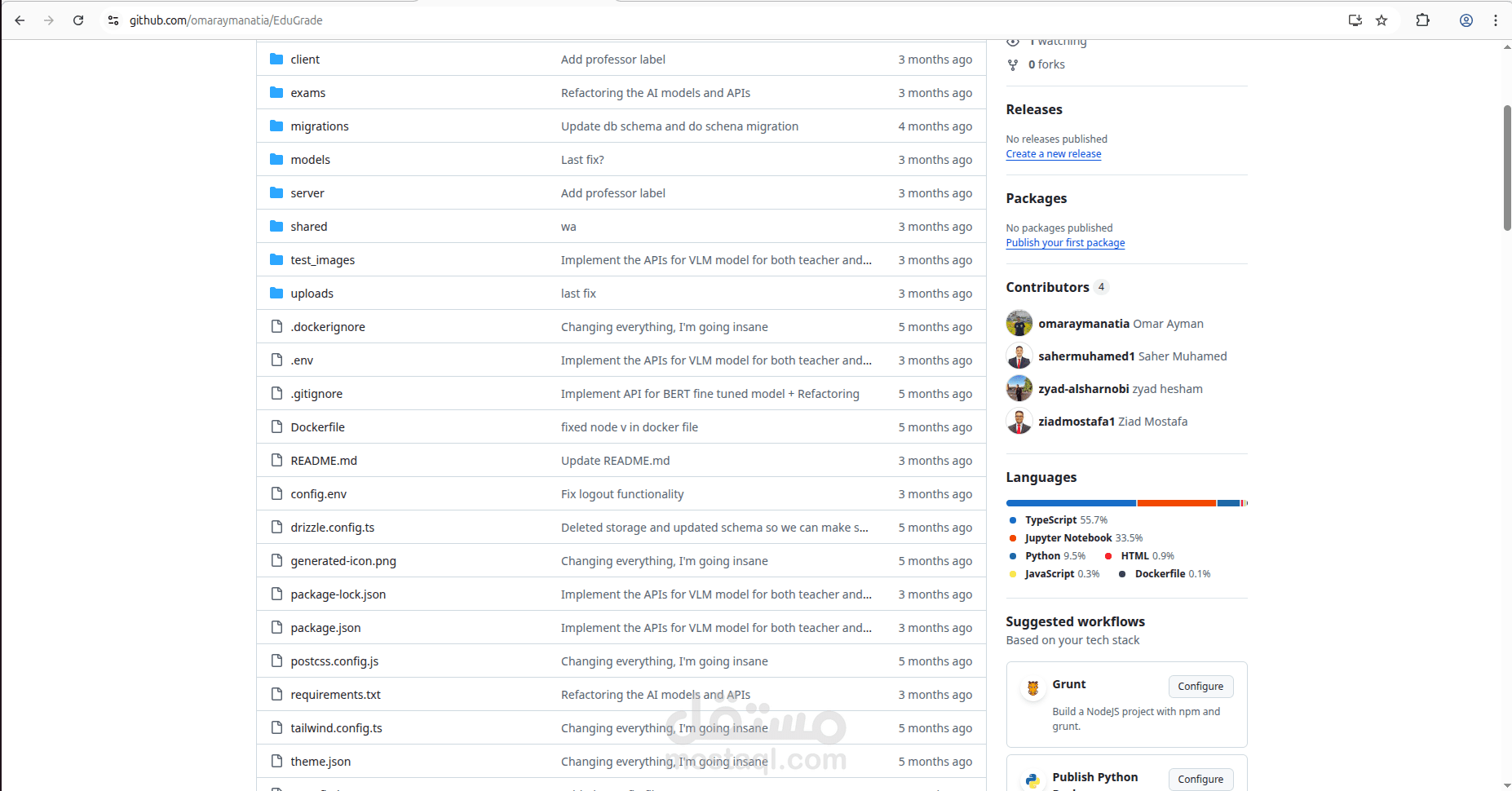This screenshot has width=1512, height=791.
Task: Click the browser forward arrow
Action: 49,20
